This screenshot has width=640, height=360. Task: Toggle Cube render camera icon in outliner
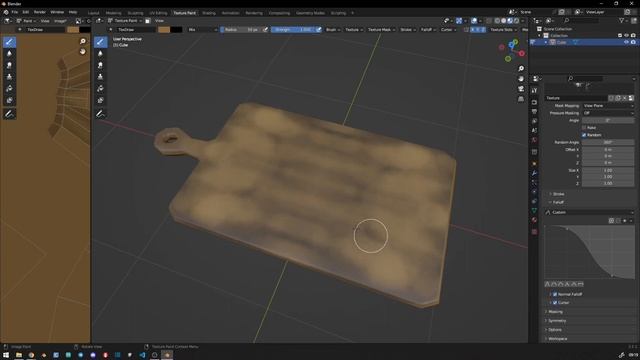coord(633,42)
